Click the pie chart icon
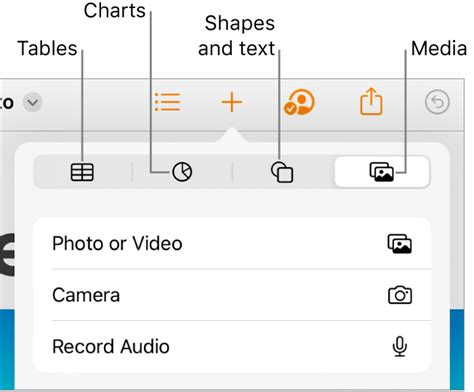The width and height of the screenshot is (474, 392). pos(182,172)
